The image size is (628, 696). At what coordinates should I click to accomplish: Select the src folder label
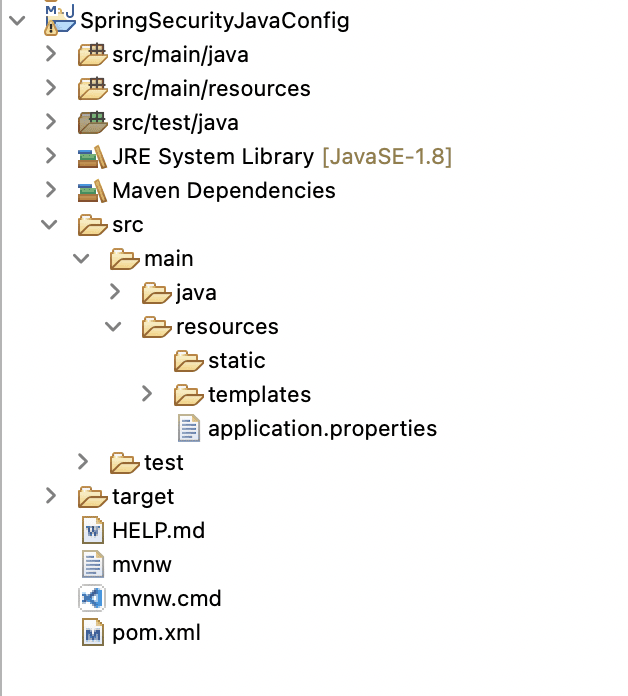[128, 225]
